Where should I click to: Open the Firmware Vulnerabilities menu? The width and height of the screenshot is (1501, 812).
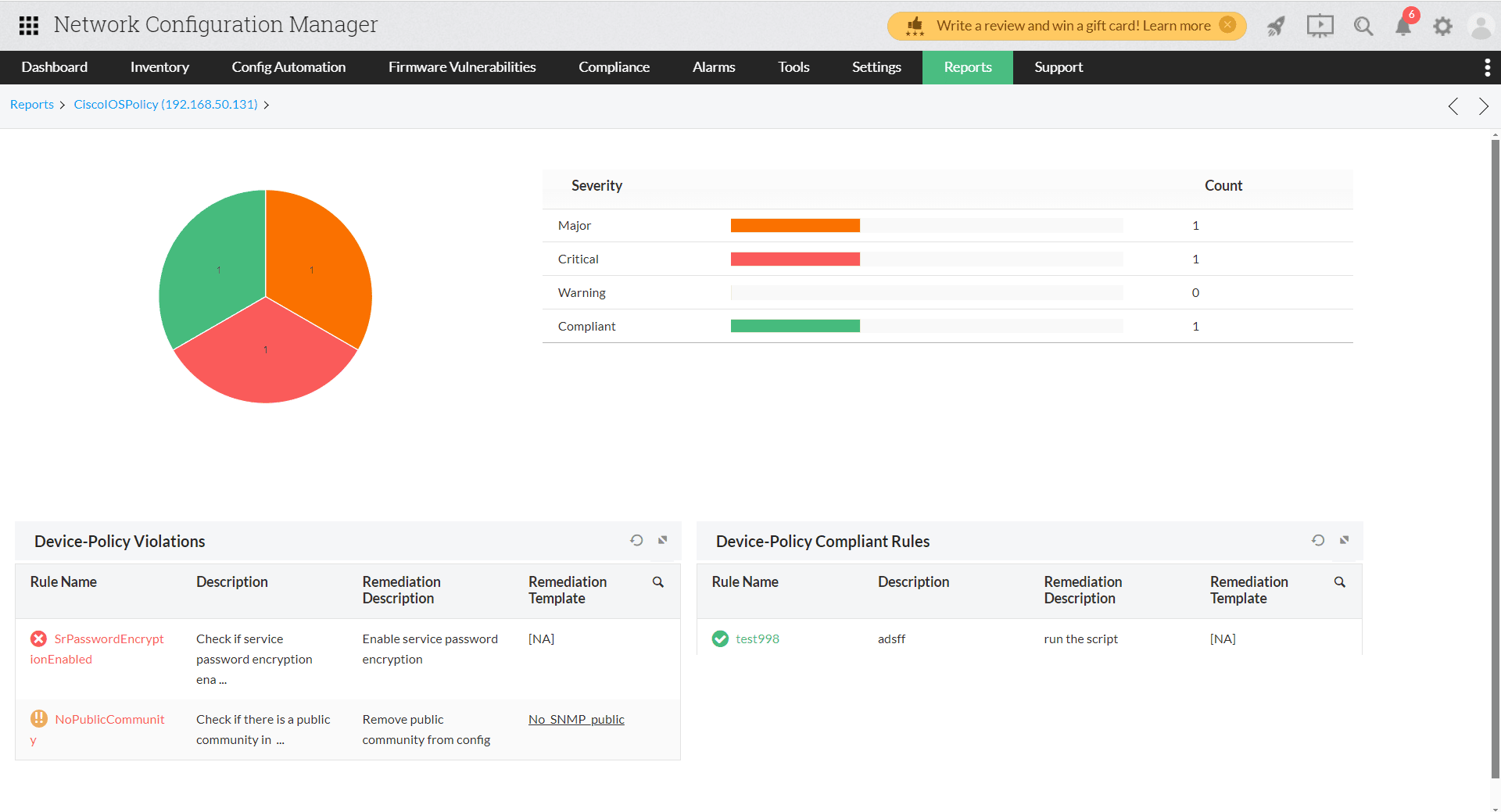point(462,67)
